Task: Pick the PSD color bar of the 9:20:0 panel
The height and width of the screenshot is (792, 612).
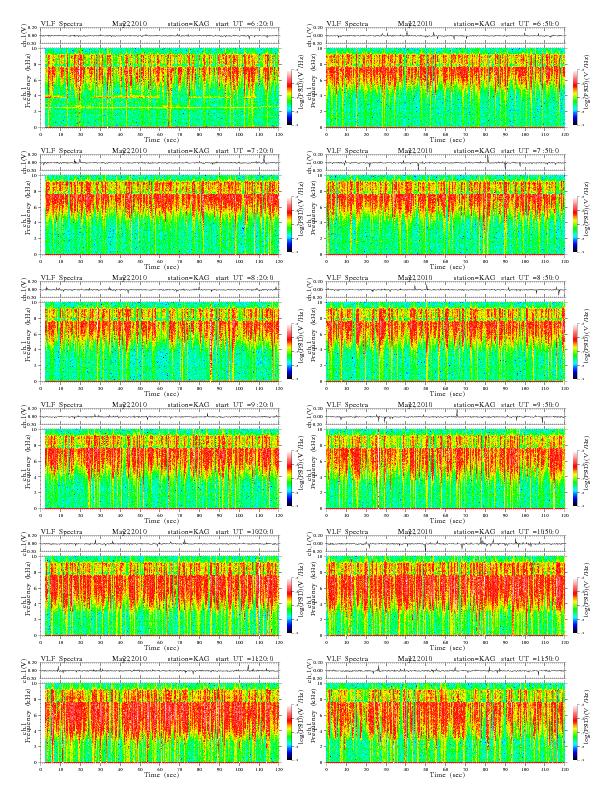Action: click(289, 478)
